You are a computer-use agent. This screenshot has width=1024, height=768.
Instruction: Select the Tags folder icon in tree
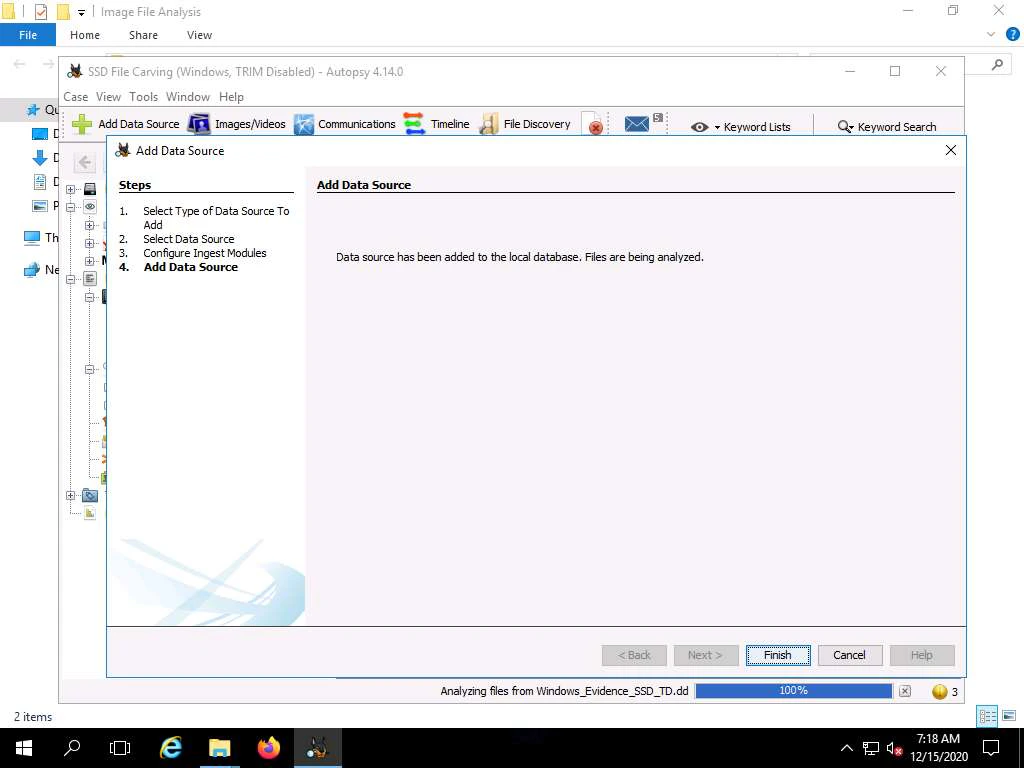[x=90, y=496]
